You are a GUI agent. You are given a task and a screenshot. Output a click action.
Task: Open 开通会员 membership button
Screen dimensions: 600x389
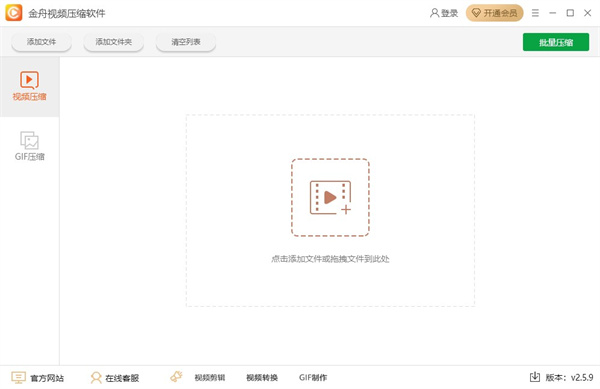point(494,13)
